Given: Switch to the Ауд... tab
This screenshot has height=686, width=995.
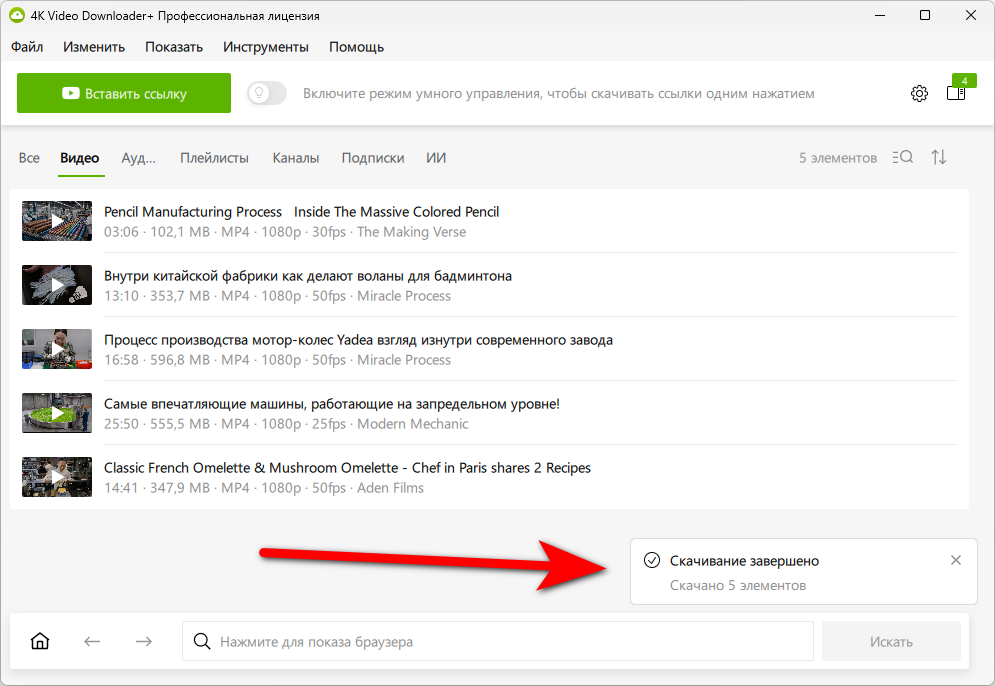Looking at the screenshot, I should point(138,158).
